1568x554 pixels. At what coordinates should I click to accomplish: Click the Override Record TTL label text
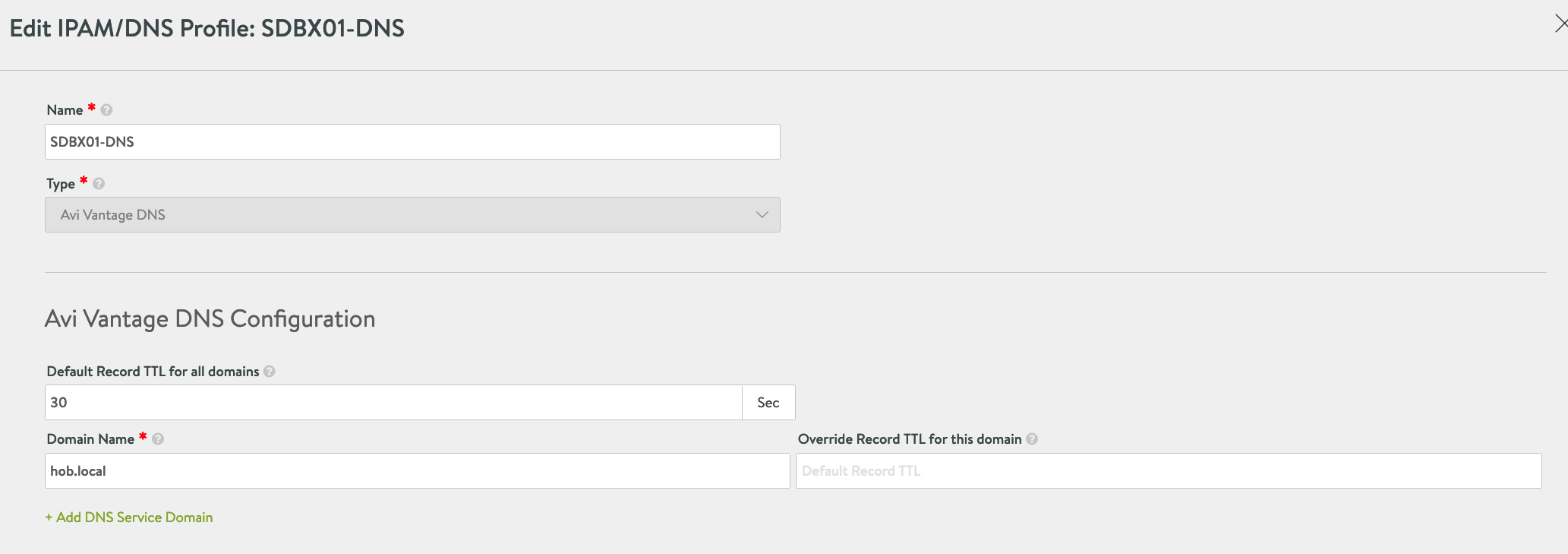[x=910, y=439]
